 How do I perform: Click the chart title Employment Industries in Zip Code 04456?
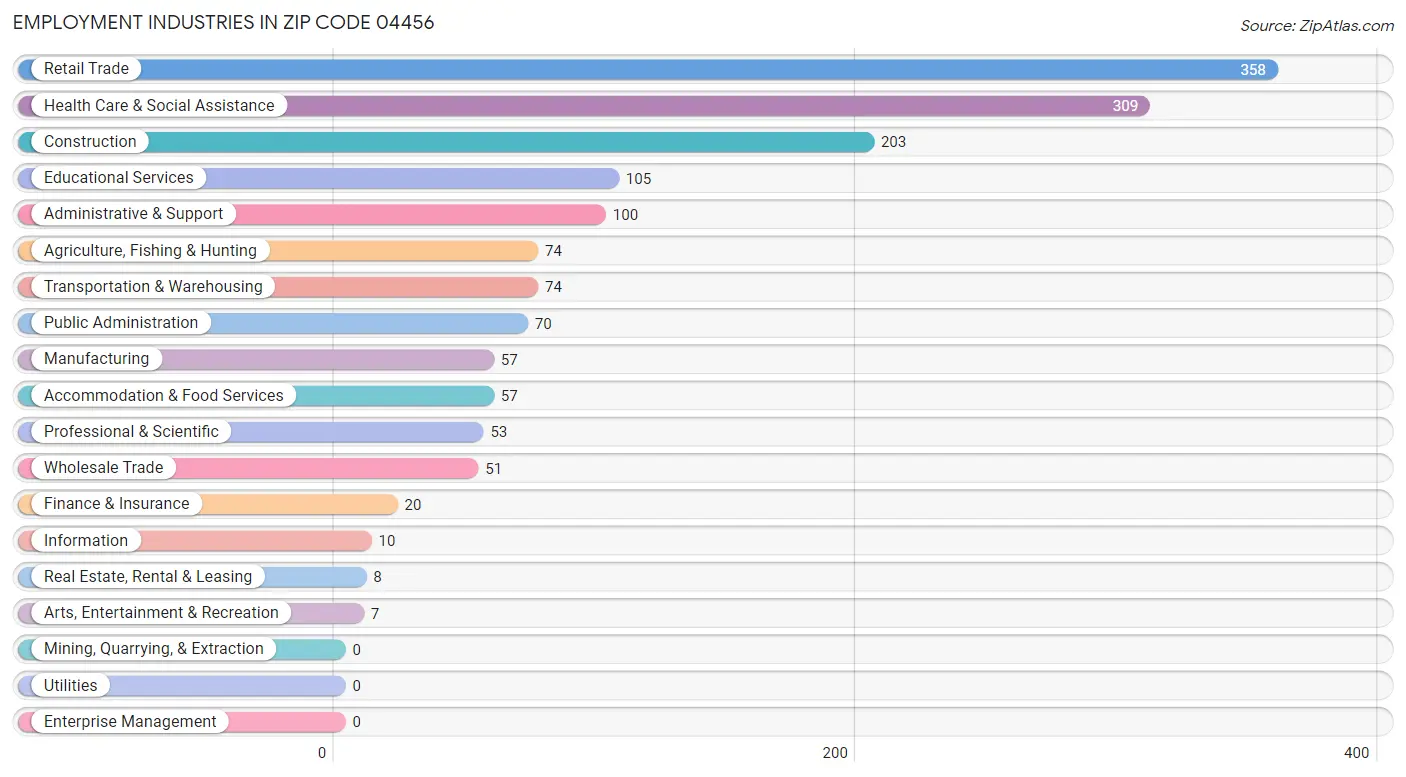click(x=224, y=22)
